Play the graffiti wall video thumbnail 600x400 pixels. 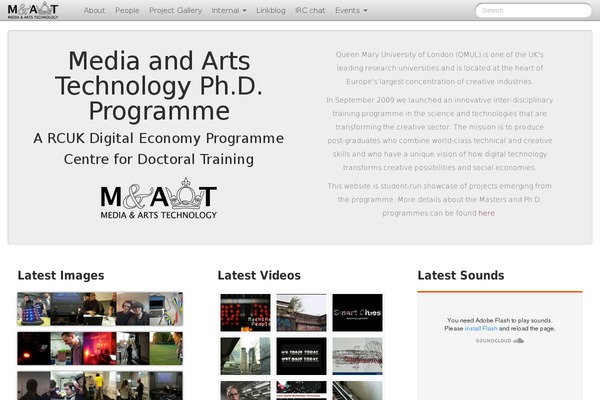coord(302,313)
